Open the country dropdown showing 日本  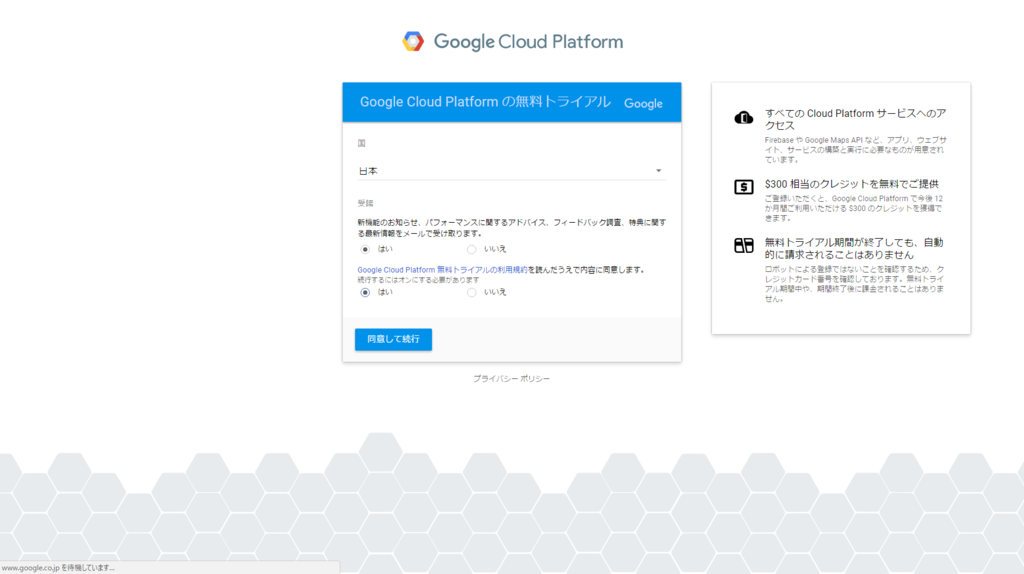coord(511,170)
